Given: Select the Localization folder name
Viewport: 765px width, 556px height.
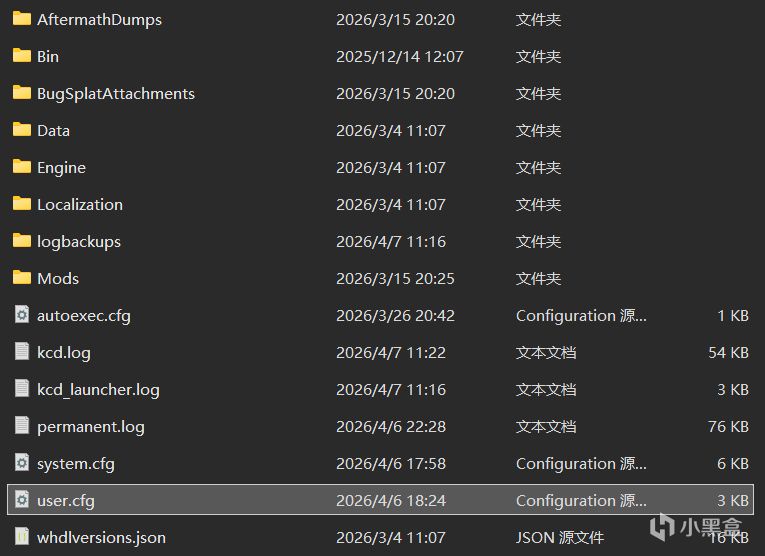Looking at the screenshot, I should 80,204.
